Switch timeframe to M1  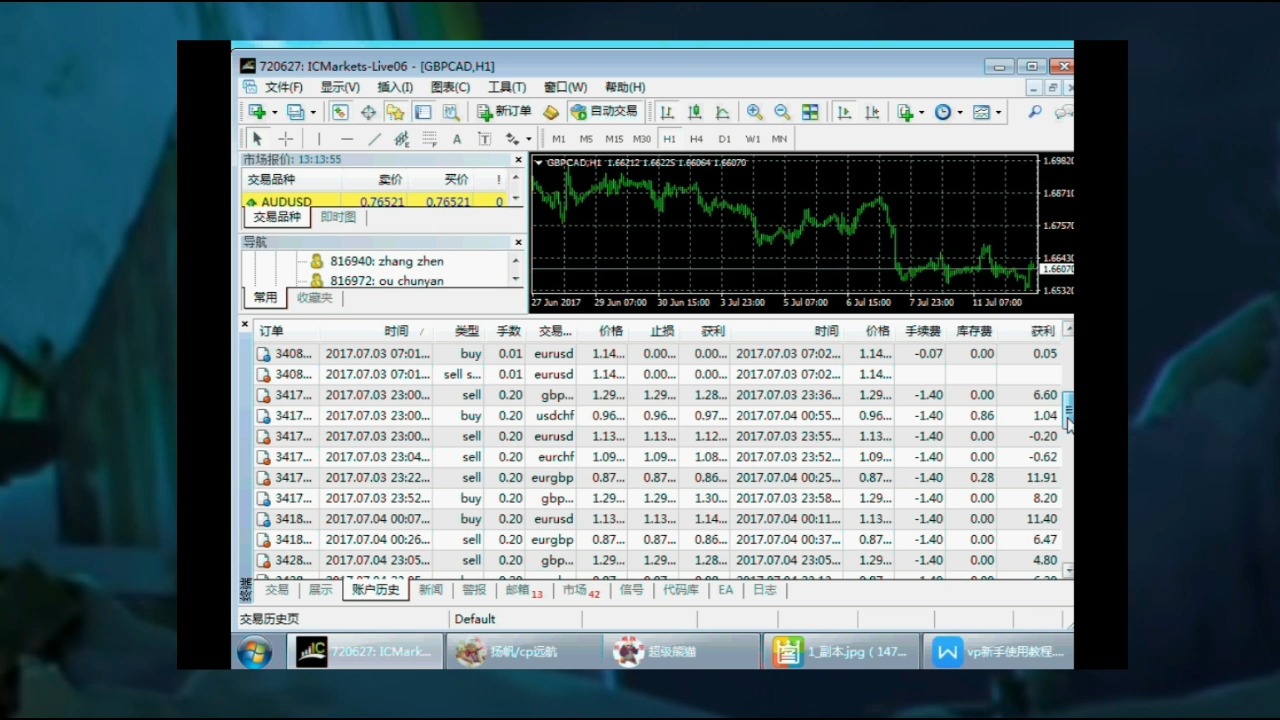click(559, 139)
